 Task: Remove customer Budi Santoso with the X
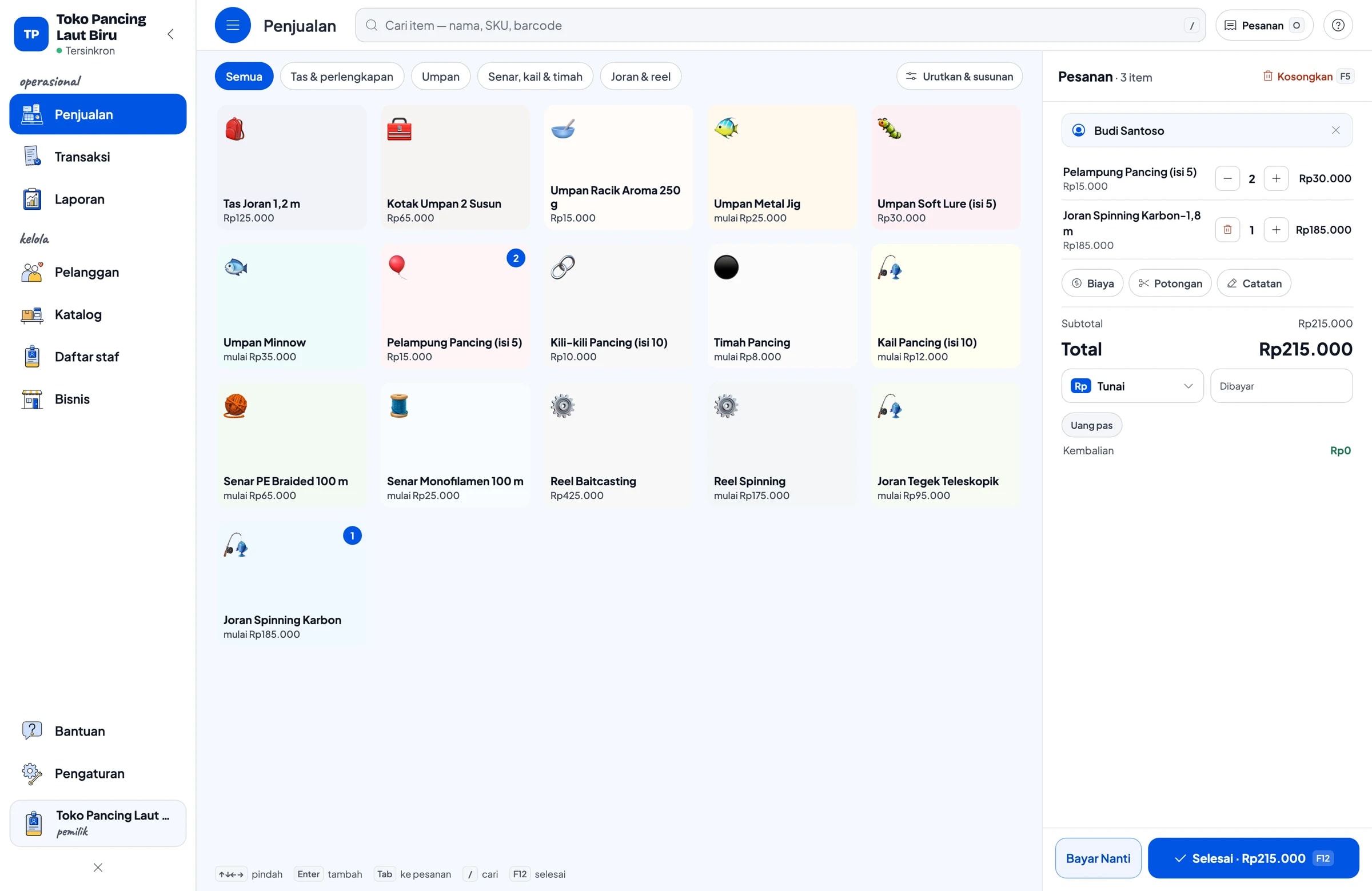coord(1335,130)
